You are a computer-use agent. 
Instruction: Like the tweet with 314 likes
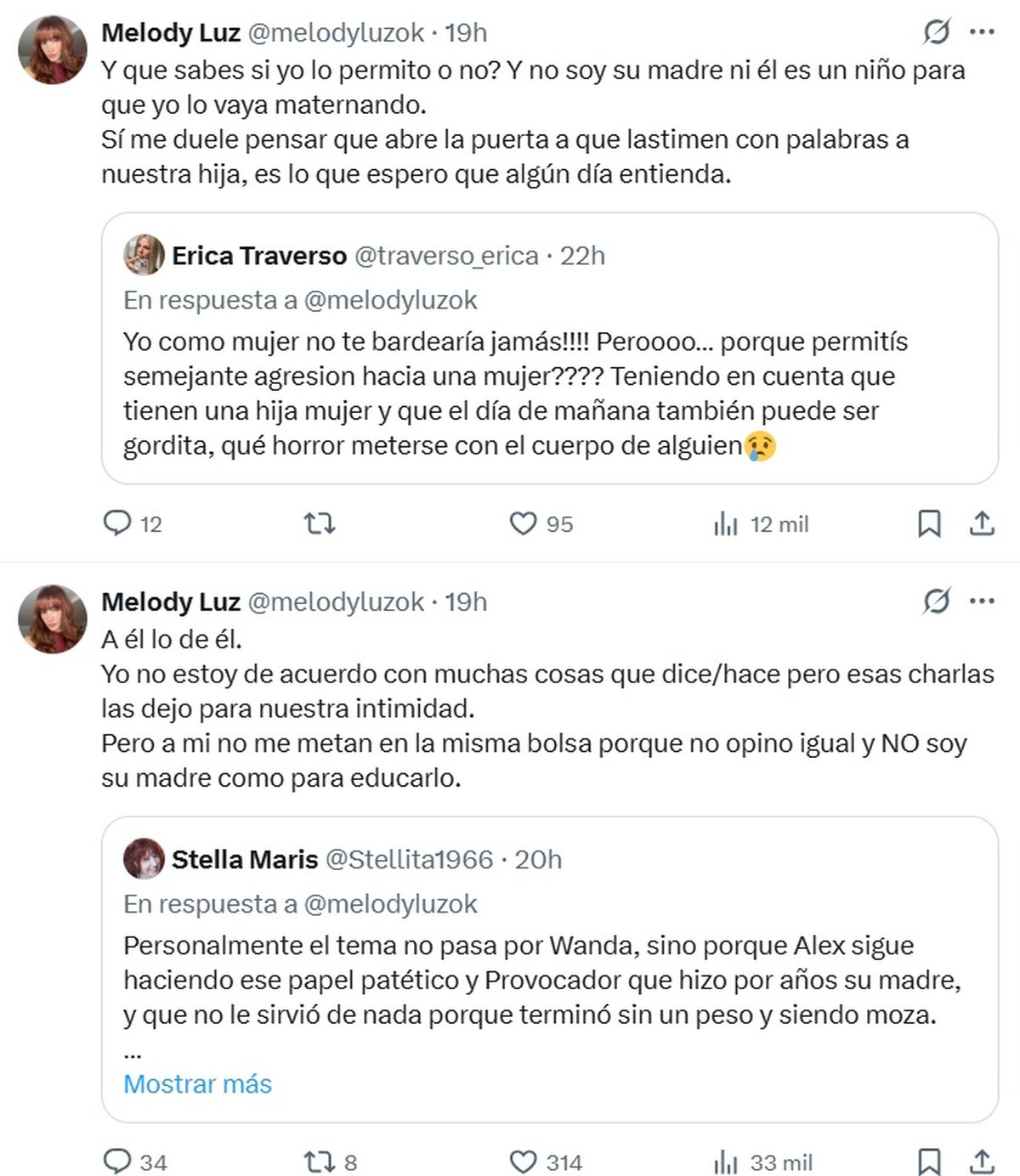tap(523, 1162)
